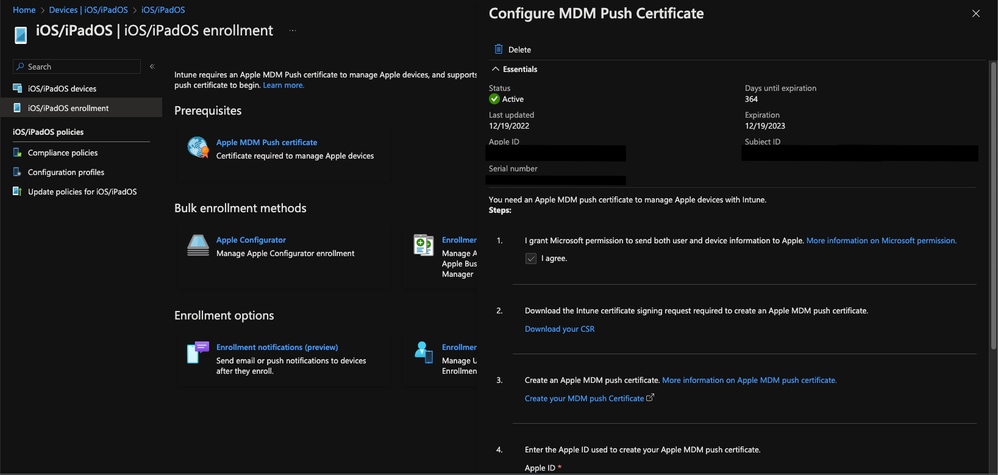Click the Download your CSR link
Image resolution: width=998 pixels, height=475 pixels.
pos(559,329)
